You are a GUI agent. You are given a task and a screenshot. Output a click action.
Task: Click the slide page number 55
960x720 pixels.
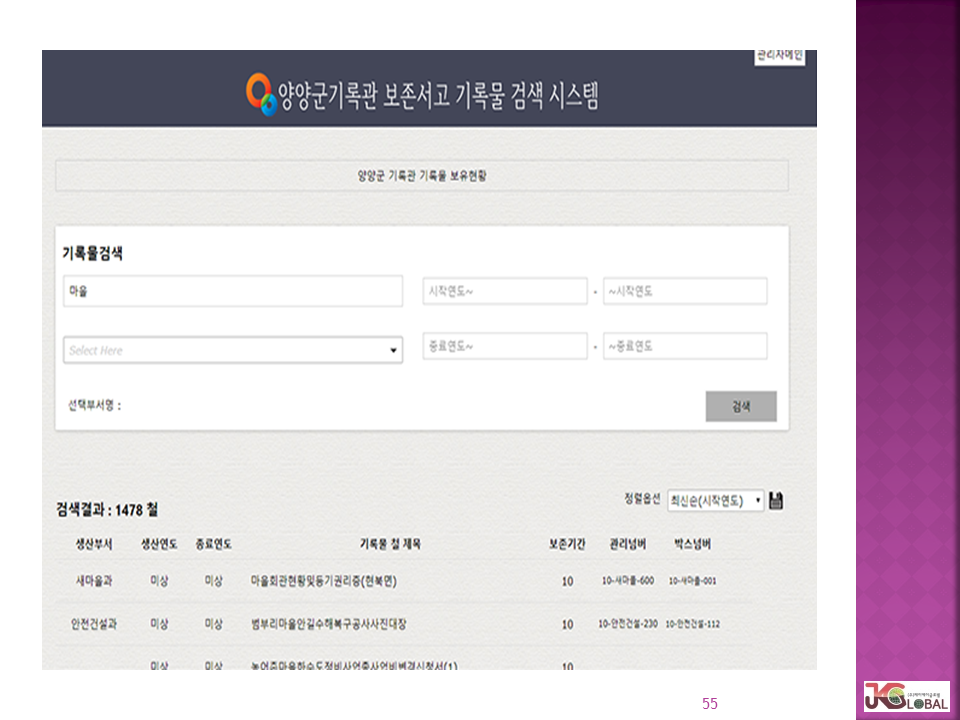pyautogui.click(x=710, y=703)
